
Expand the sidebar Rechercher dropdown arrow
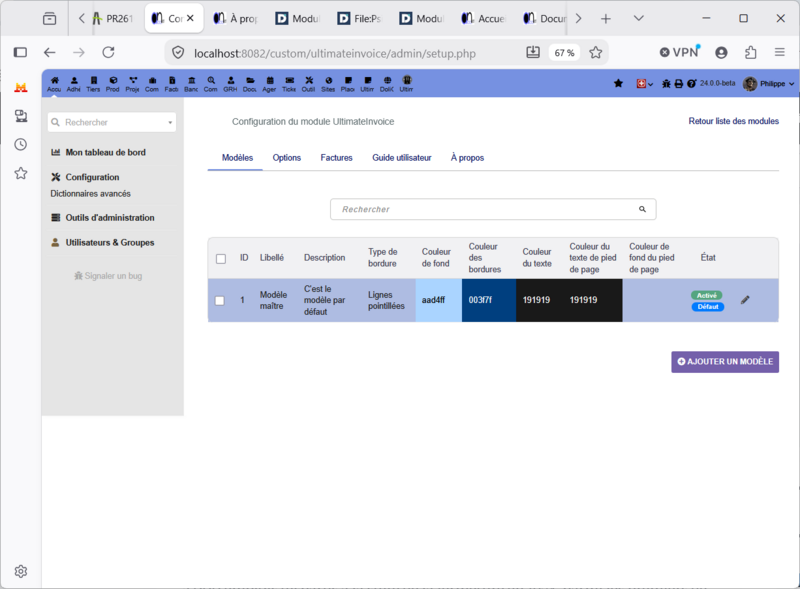pyautogui.click(x=170, y=122)
